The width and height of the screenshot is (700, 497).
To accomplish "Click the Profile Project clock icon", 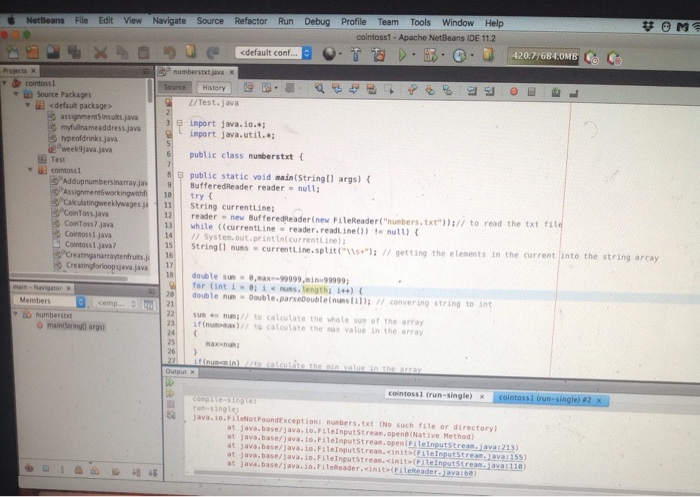I will [459, 56].
